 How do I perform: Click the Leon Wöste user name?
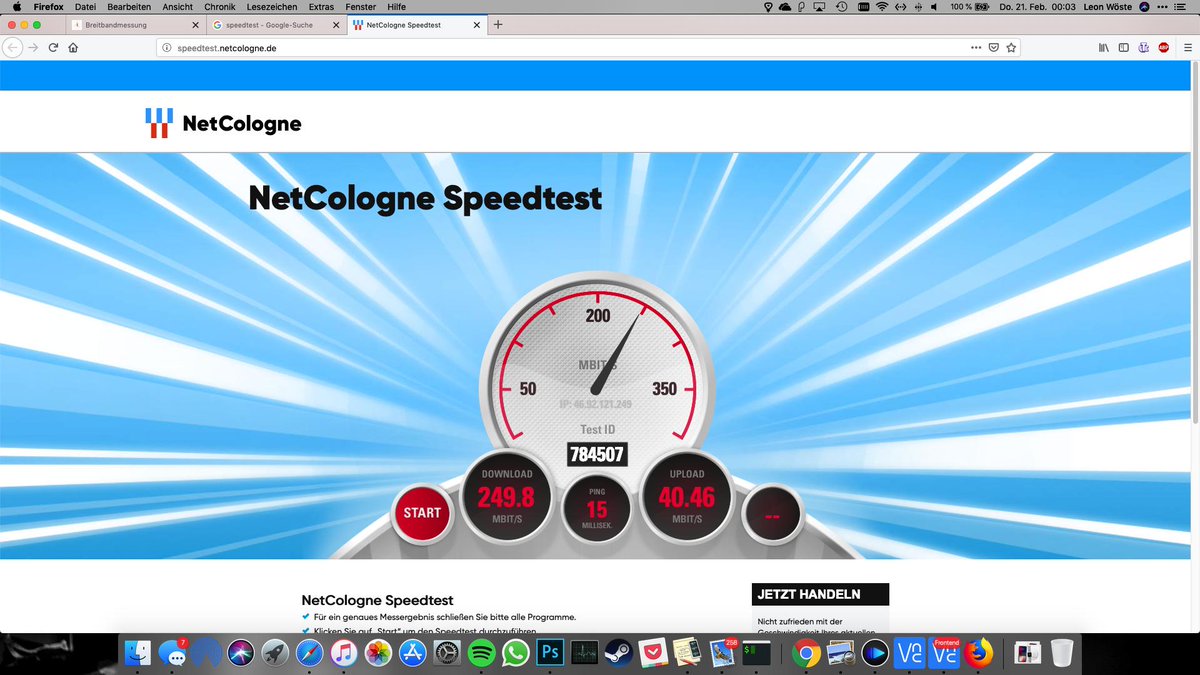1108,7
